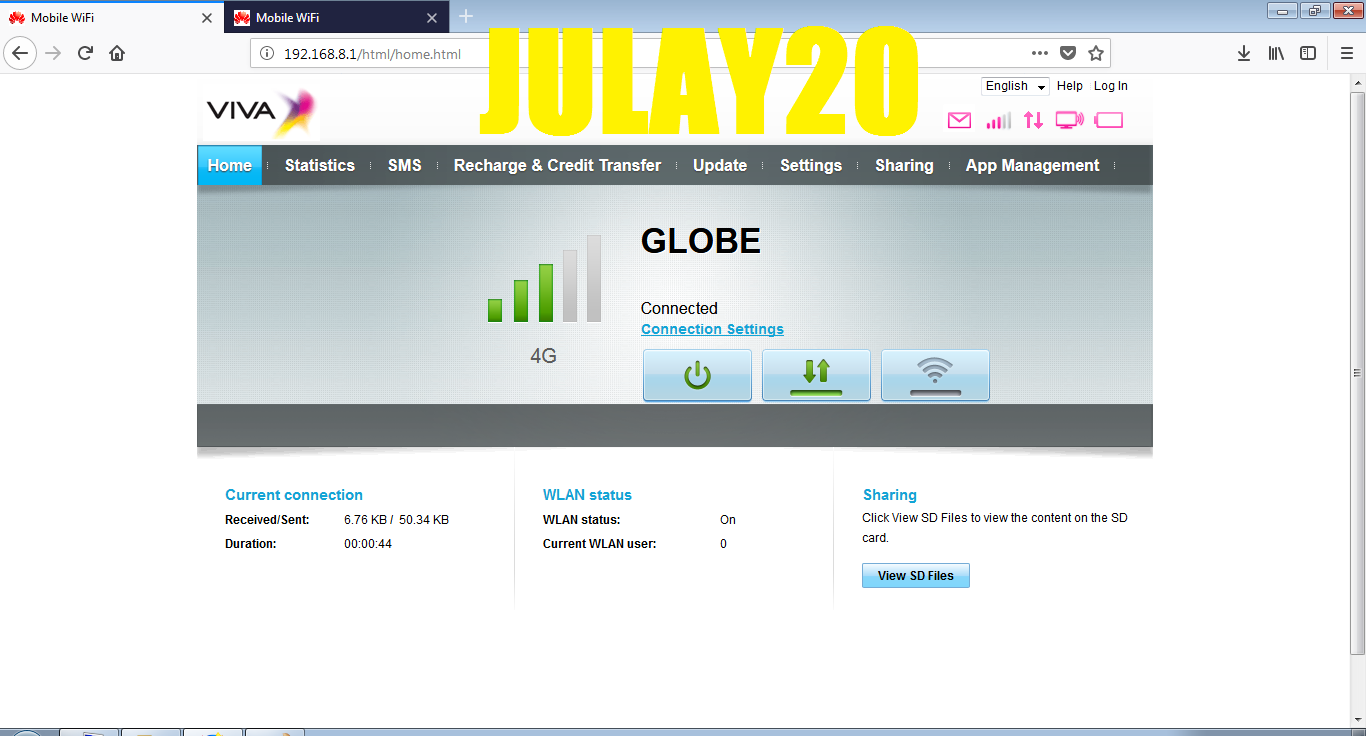
Task: Open the Settings menu
Action: [x=811, y=165]
